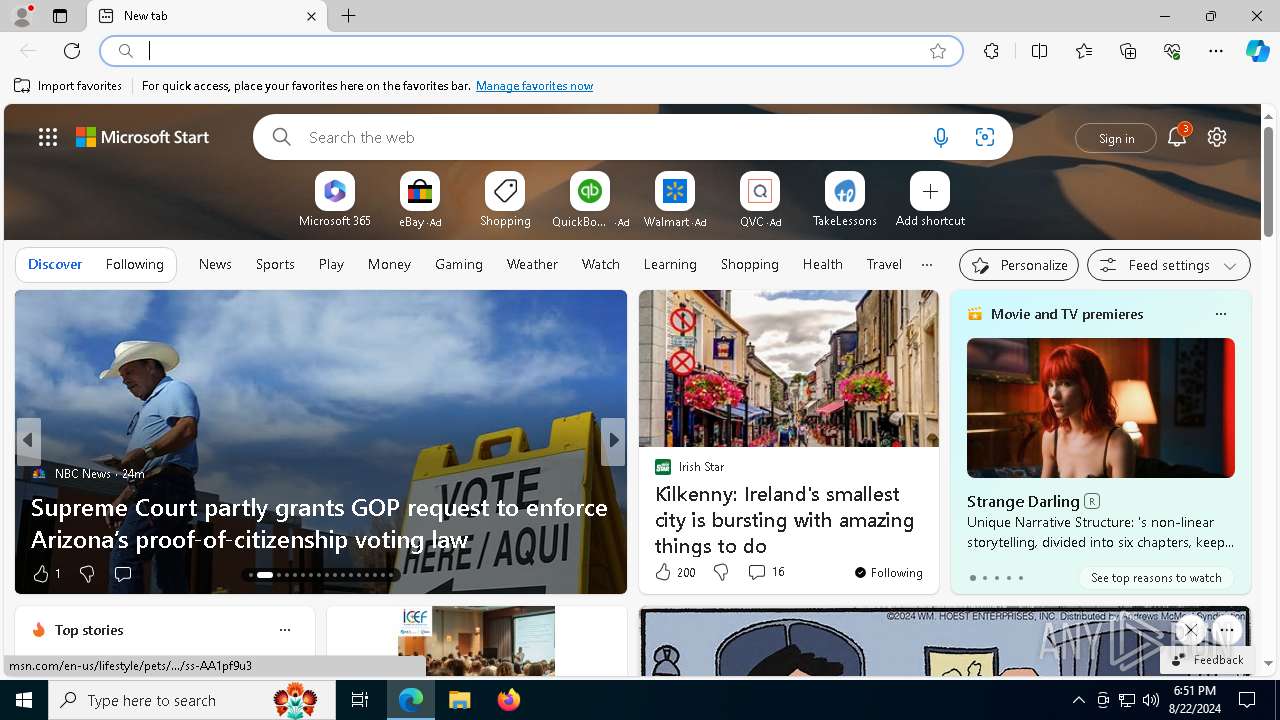
Task: Open Top stories card options menu
Action: [x=285, y=630]
